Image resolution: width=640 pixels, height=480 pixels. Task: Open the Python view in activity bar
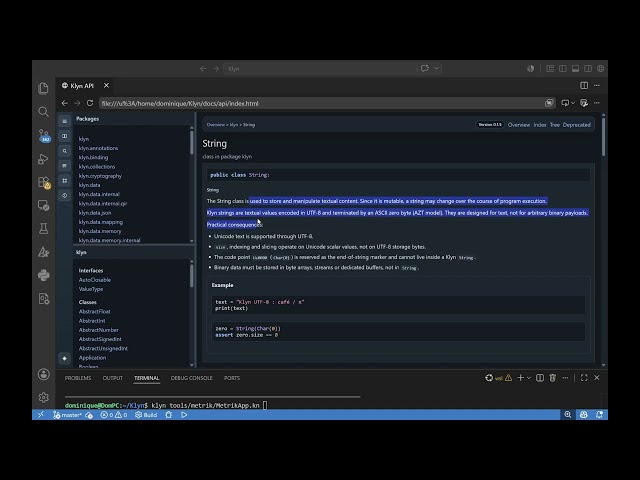43,275
